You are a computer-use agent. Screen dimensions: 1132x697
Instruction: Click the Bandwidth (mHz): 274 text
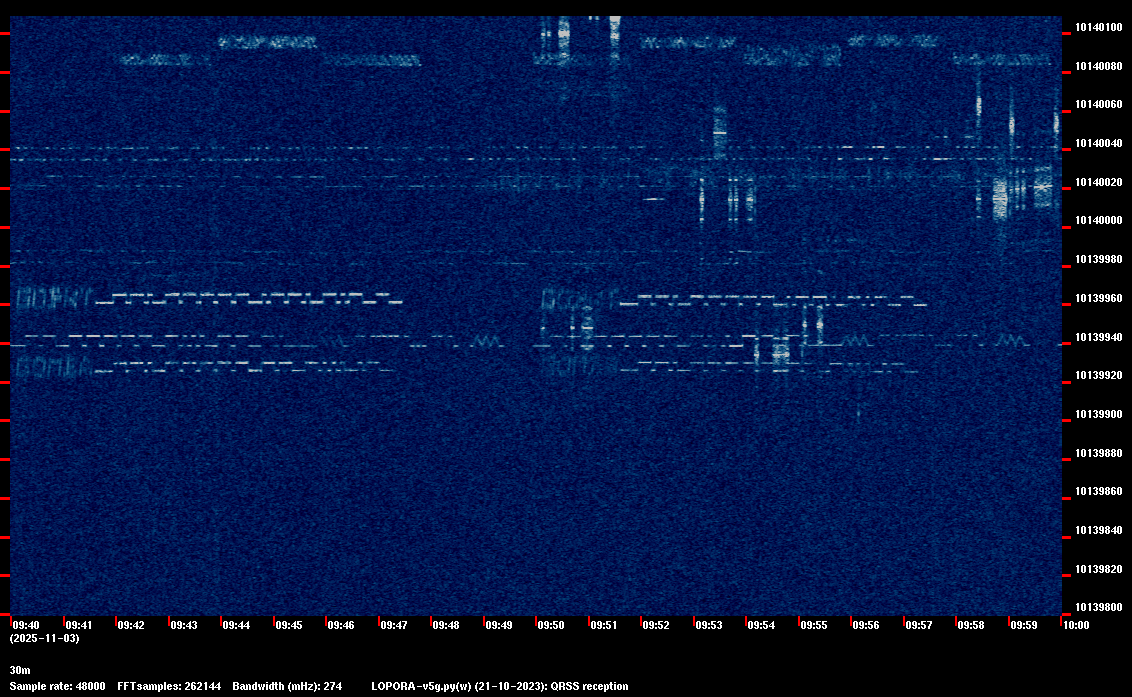click(x=287, y=686)
